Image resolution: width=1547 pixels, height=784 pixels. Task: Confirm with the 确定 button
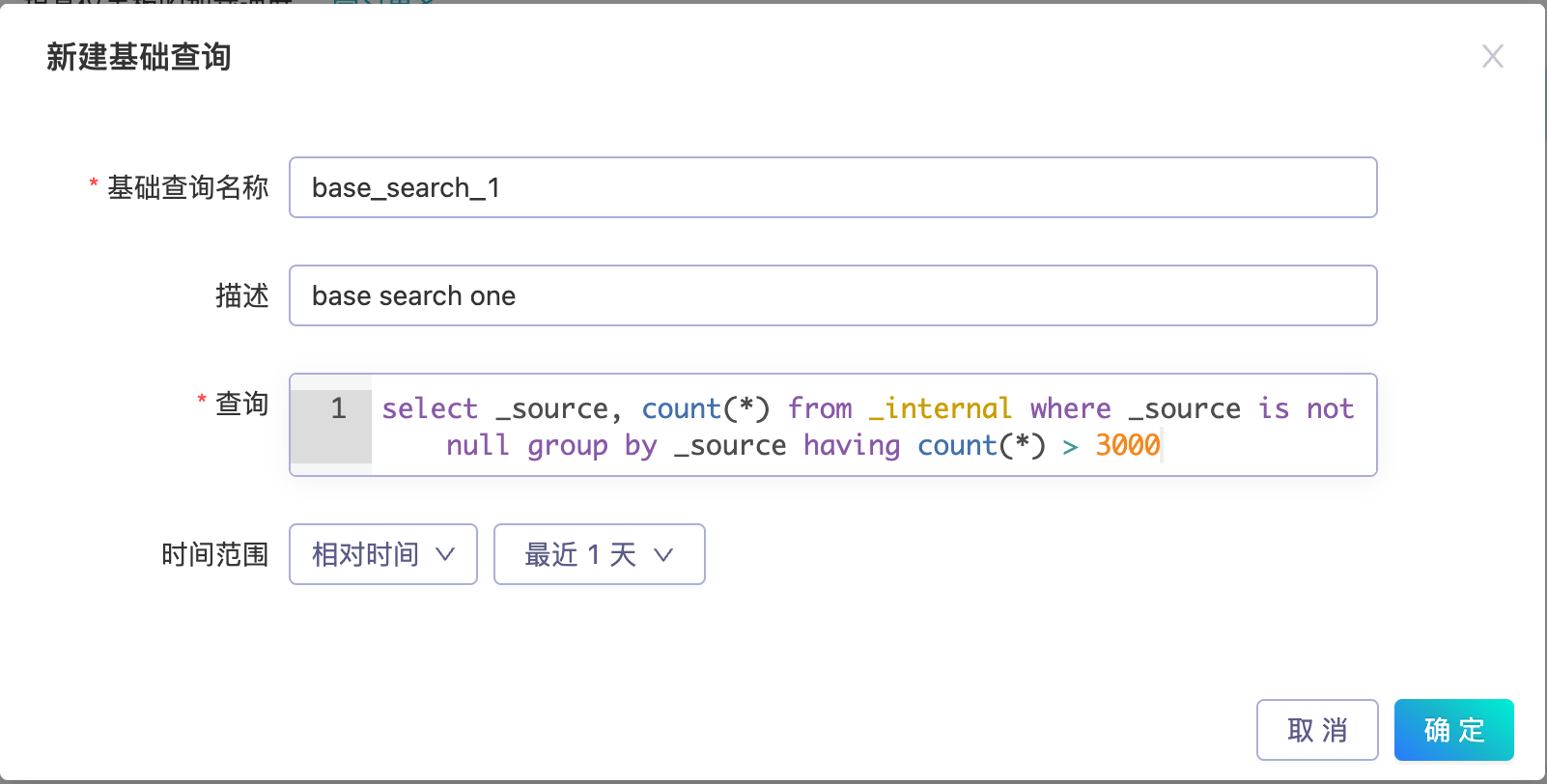1454,730
